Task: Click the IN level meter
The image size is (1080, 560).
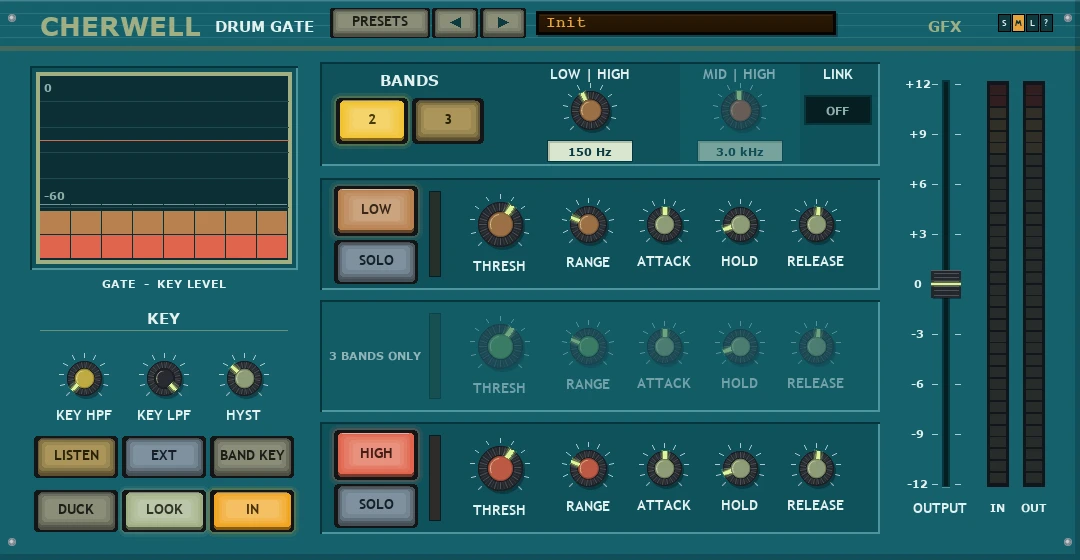Action: point(997,284)
